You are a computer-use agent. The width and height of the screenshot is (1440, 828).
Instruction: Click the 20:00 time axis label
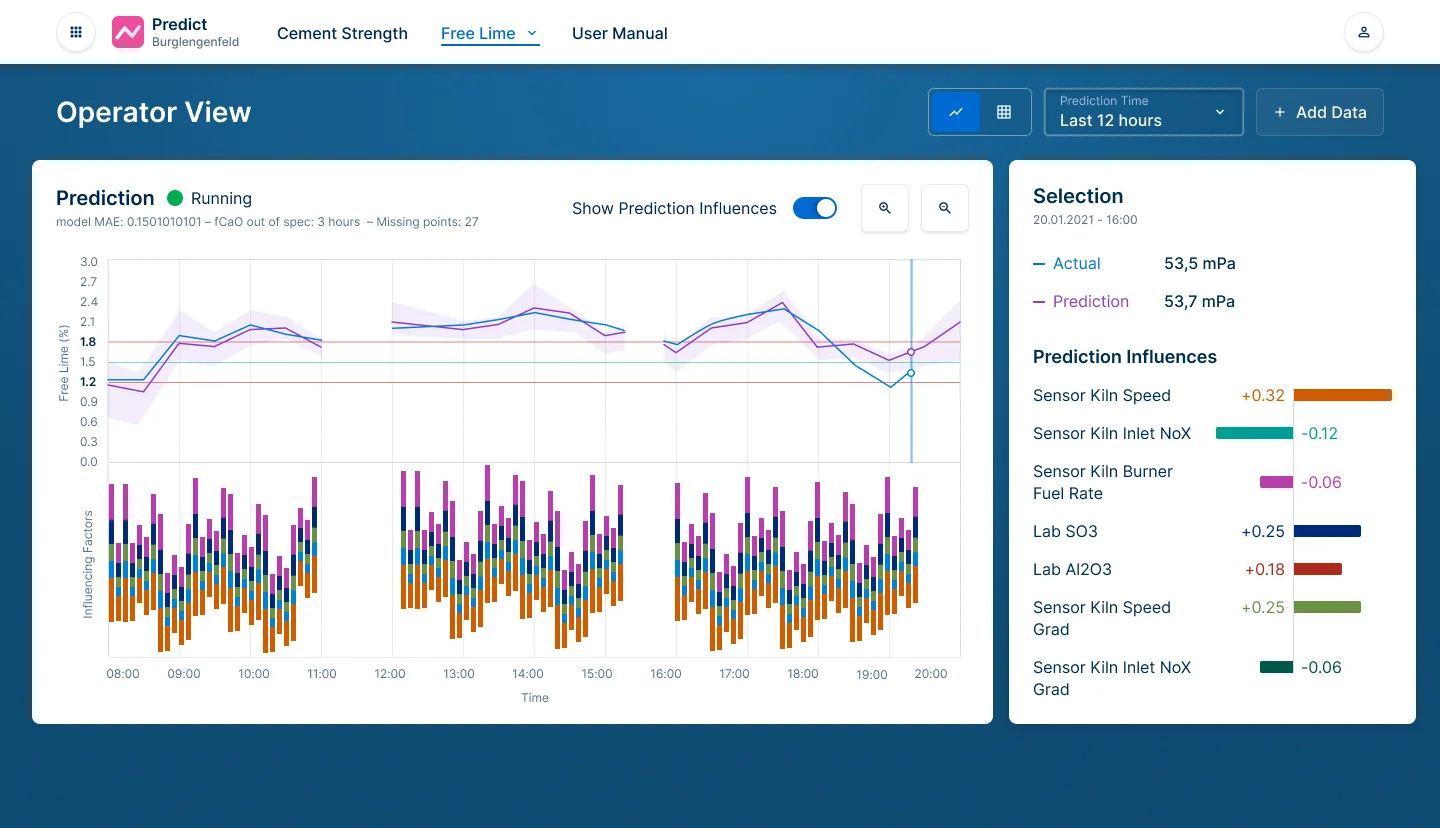tap(931, 674)
